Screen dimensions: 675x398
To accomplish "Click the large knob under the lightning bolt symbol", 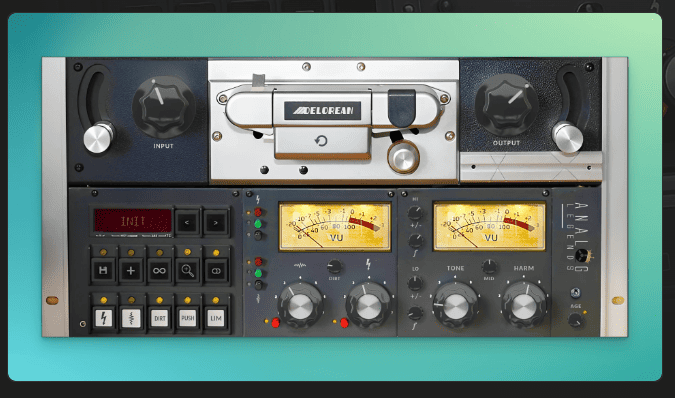I will 368,305.
